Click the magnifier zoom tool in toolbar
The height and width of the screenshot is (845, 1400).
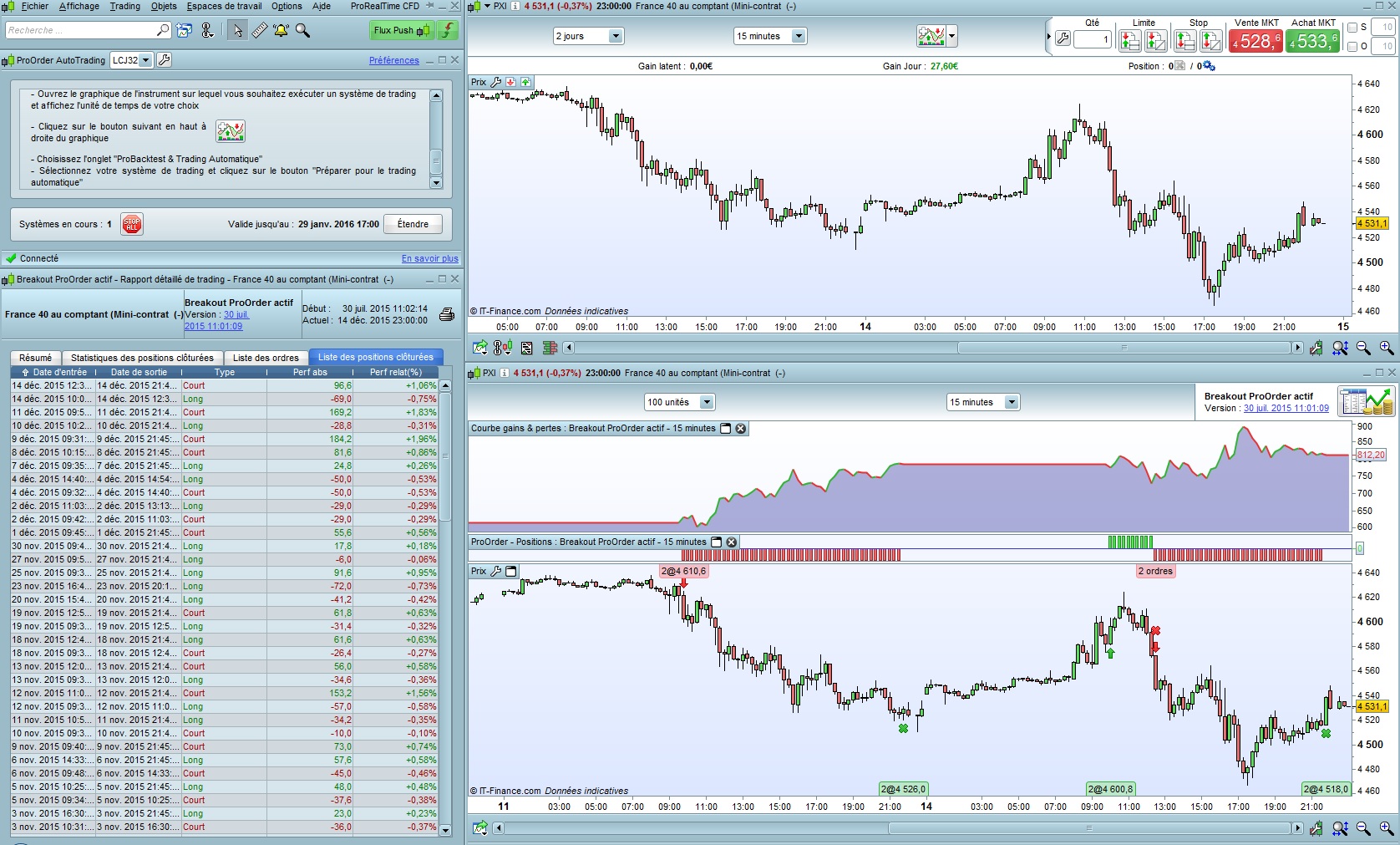[302, 31]
